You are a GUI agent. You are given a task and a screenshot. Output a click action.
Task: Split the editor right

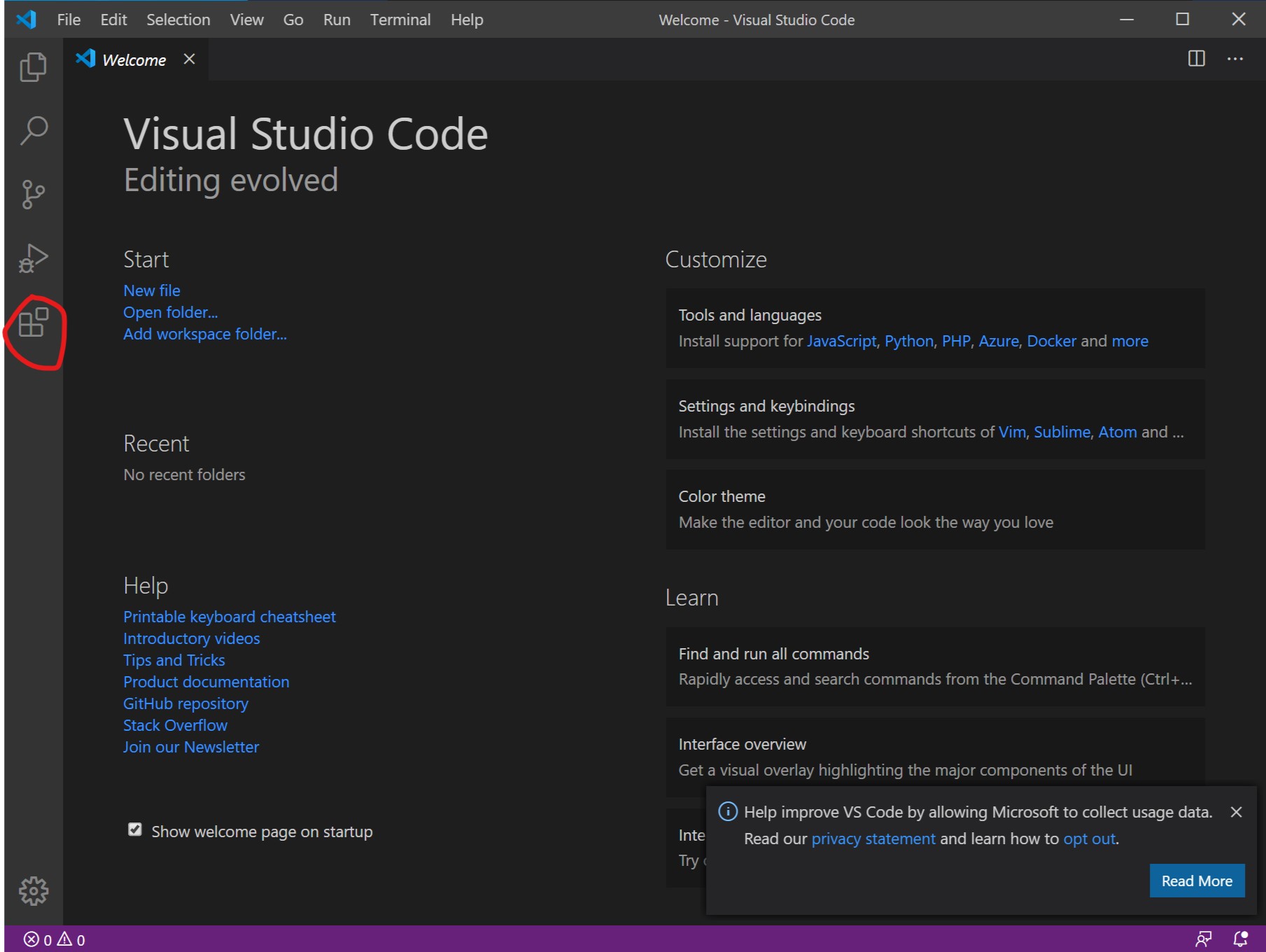1197,59
